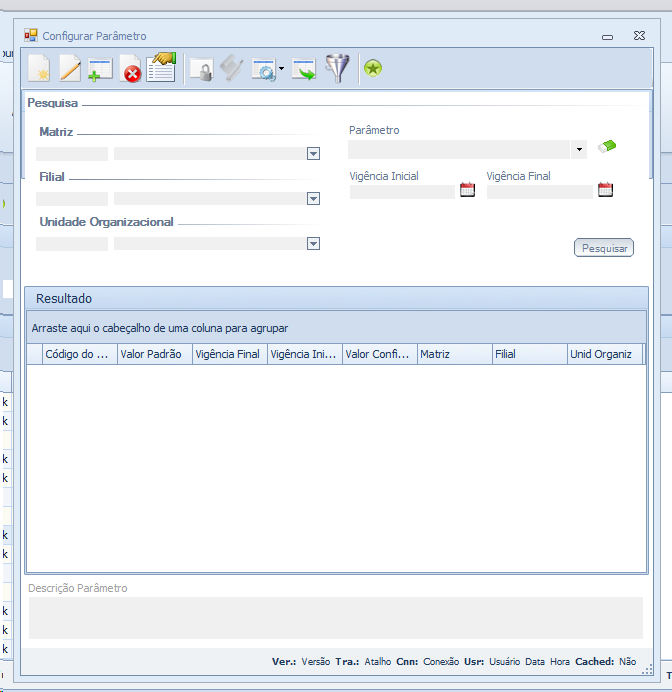Image resolution: width=672 pixels, height=692 pixels.
Task: Sort by Valor Padrão column header
Action: [x=154, y=354]
